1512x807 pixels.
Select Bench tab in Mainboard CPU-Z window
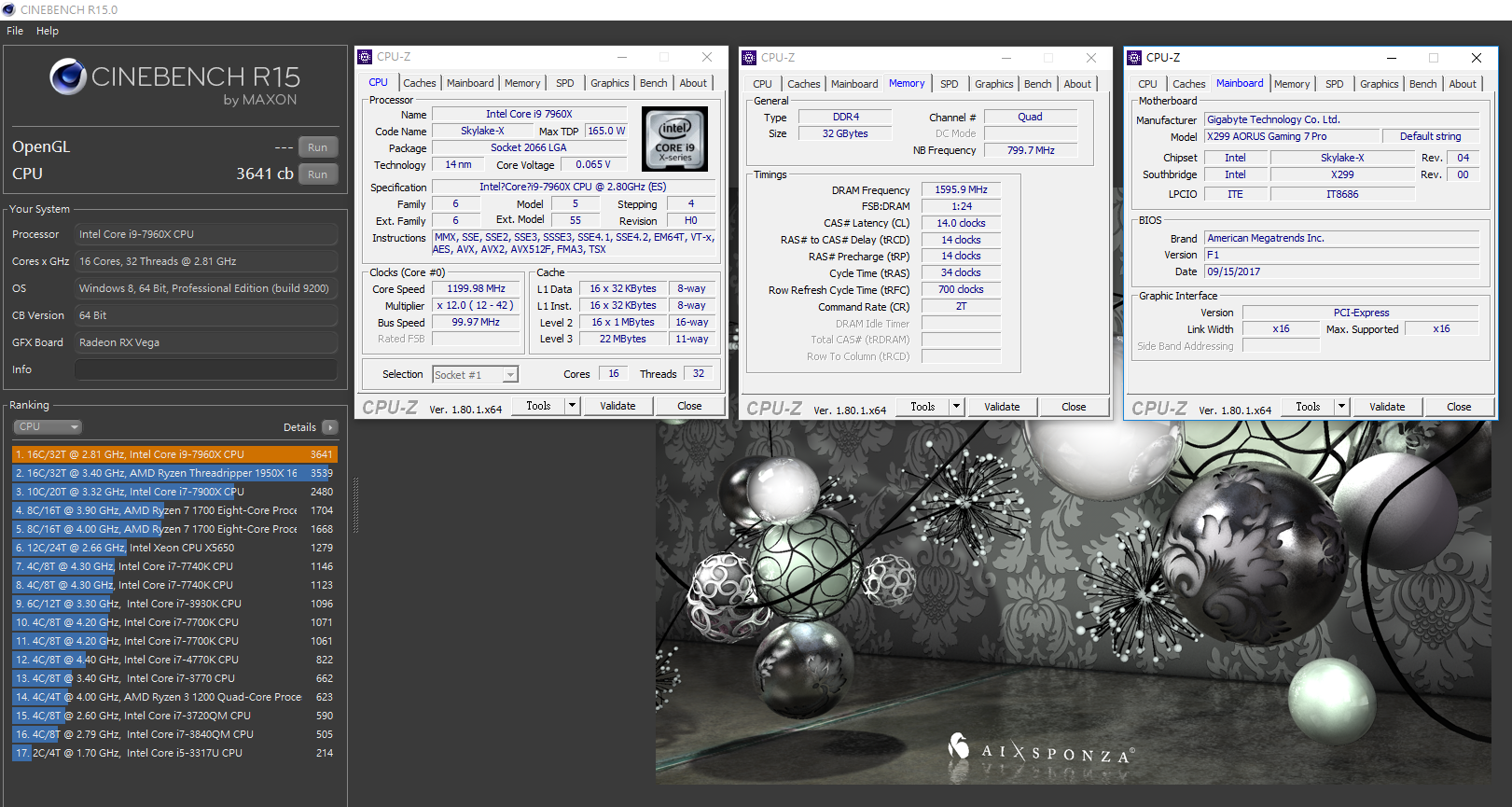click(1423, 84)
